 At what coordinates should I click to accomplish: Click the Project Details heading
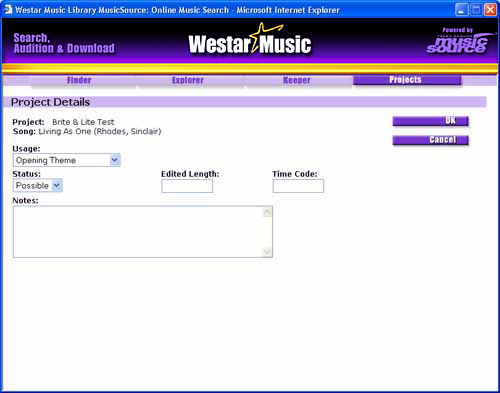[50, 102]
